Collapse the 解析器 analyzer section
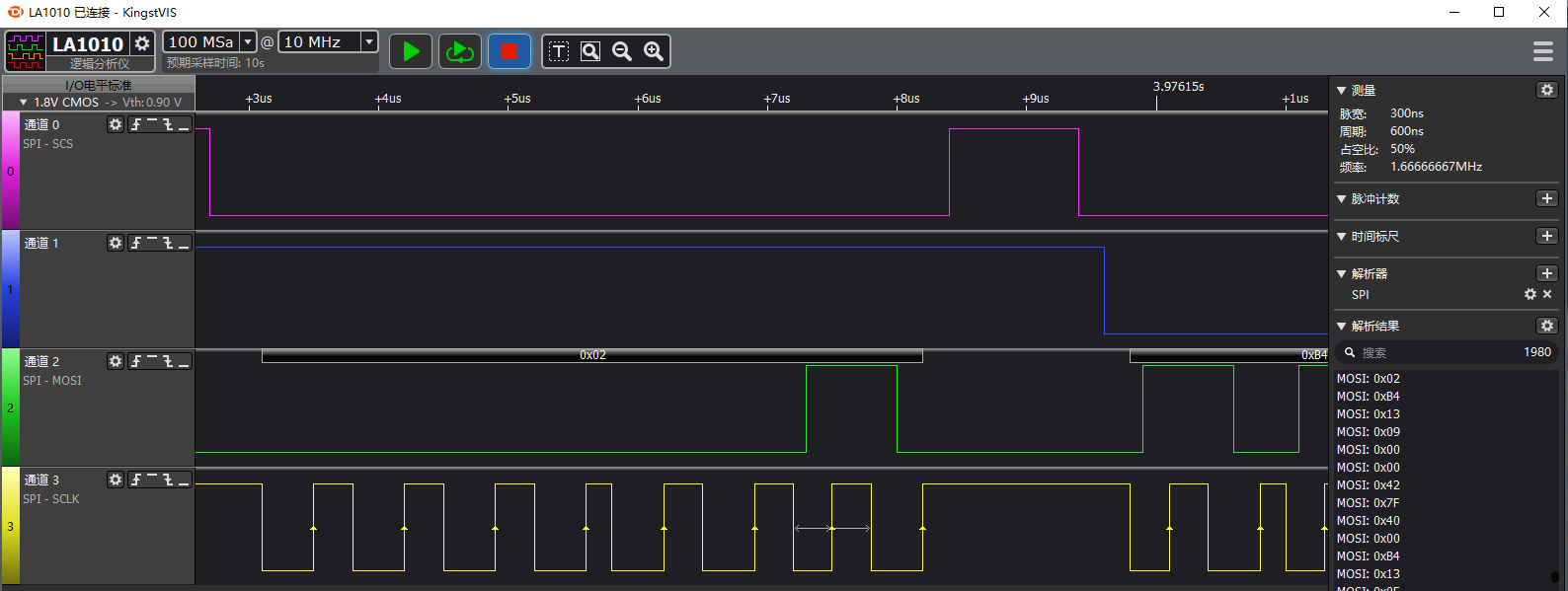Viewport: 1568px width, 591px height. [1341, 274]
